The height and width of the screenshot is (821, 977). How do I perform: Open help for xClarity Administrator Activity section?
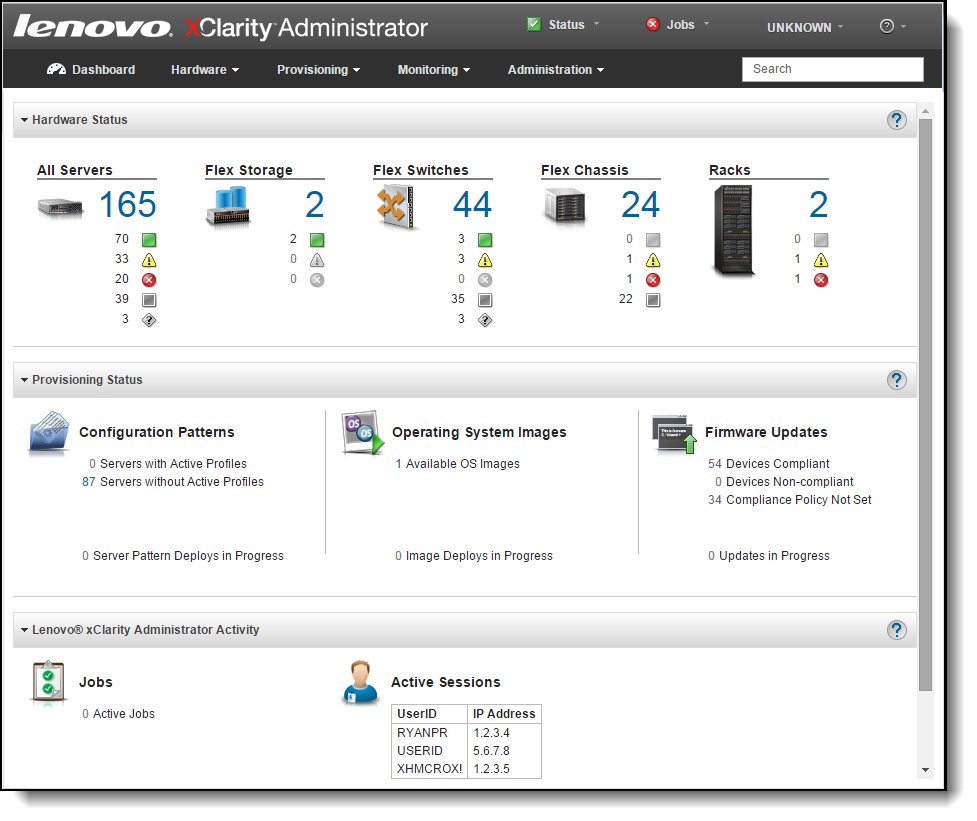click(897, 630)
